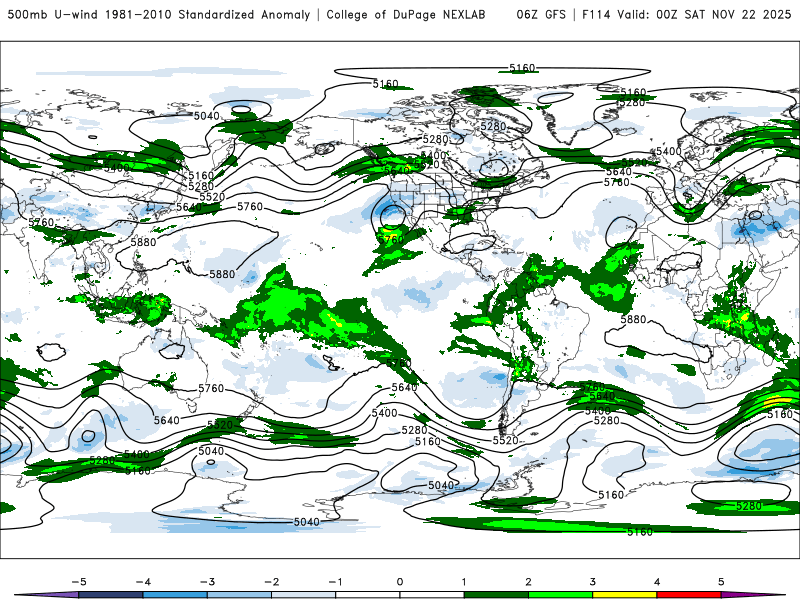Click the colorbar tick label '2'
800x600 pixels.
tap(528, 582)
